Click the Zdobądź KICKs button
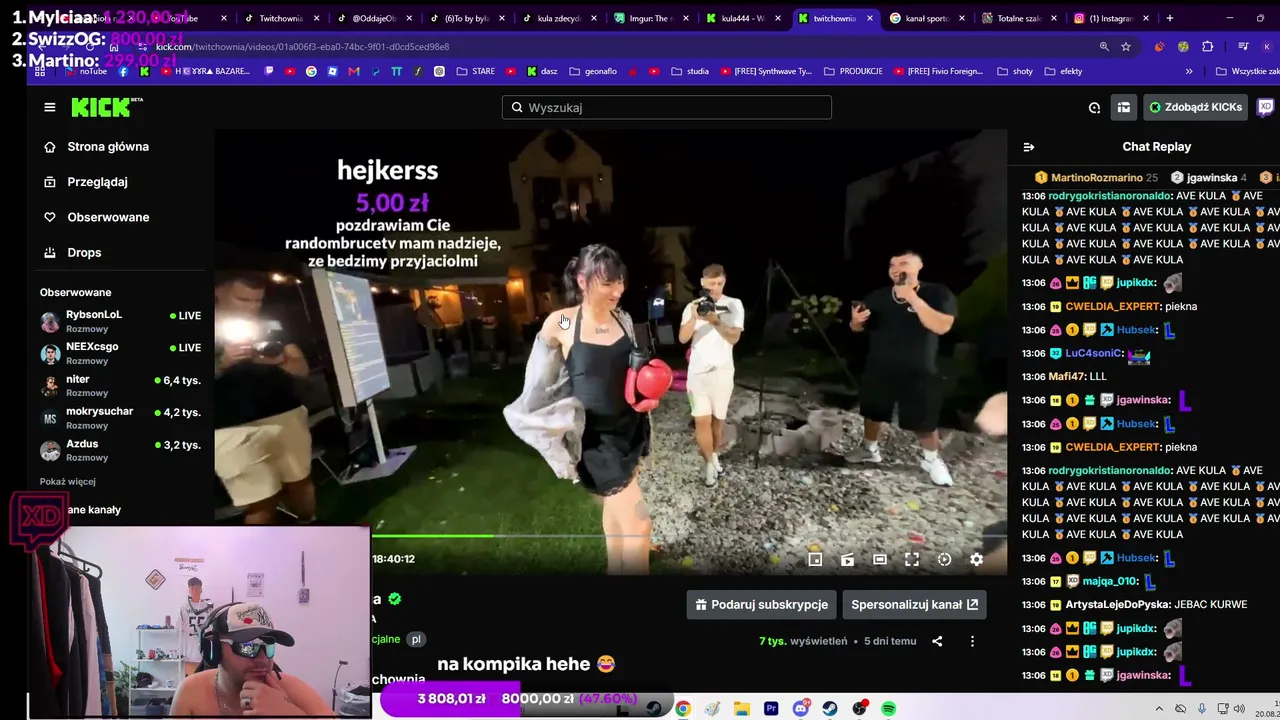 pos(1195,107)
